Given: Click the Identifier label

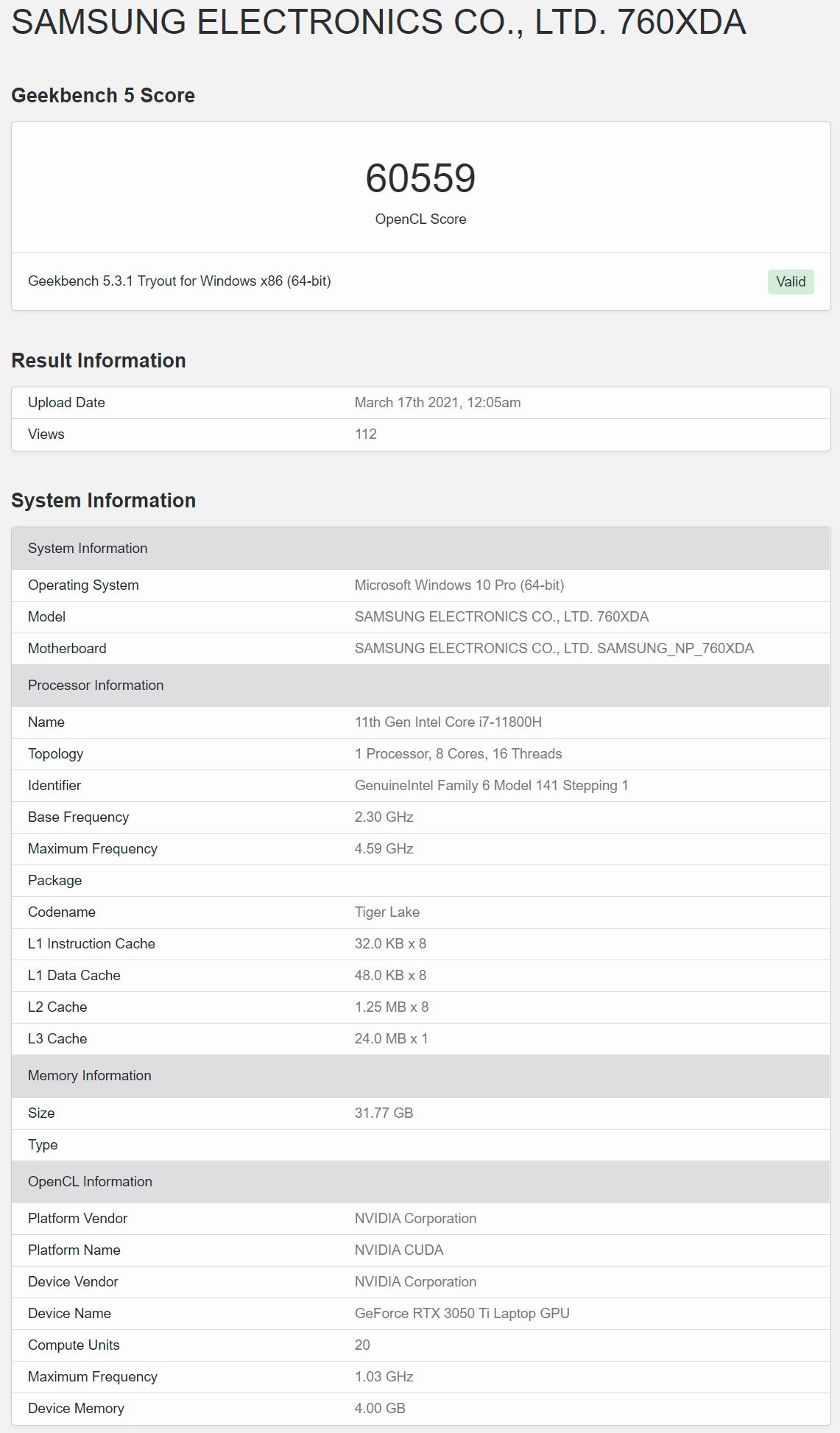Looking at the screenshot, I should [x=54, y=785].
